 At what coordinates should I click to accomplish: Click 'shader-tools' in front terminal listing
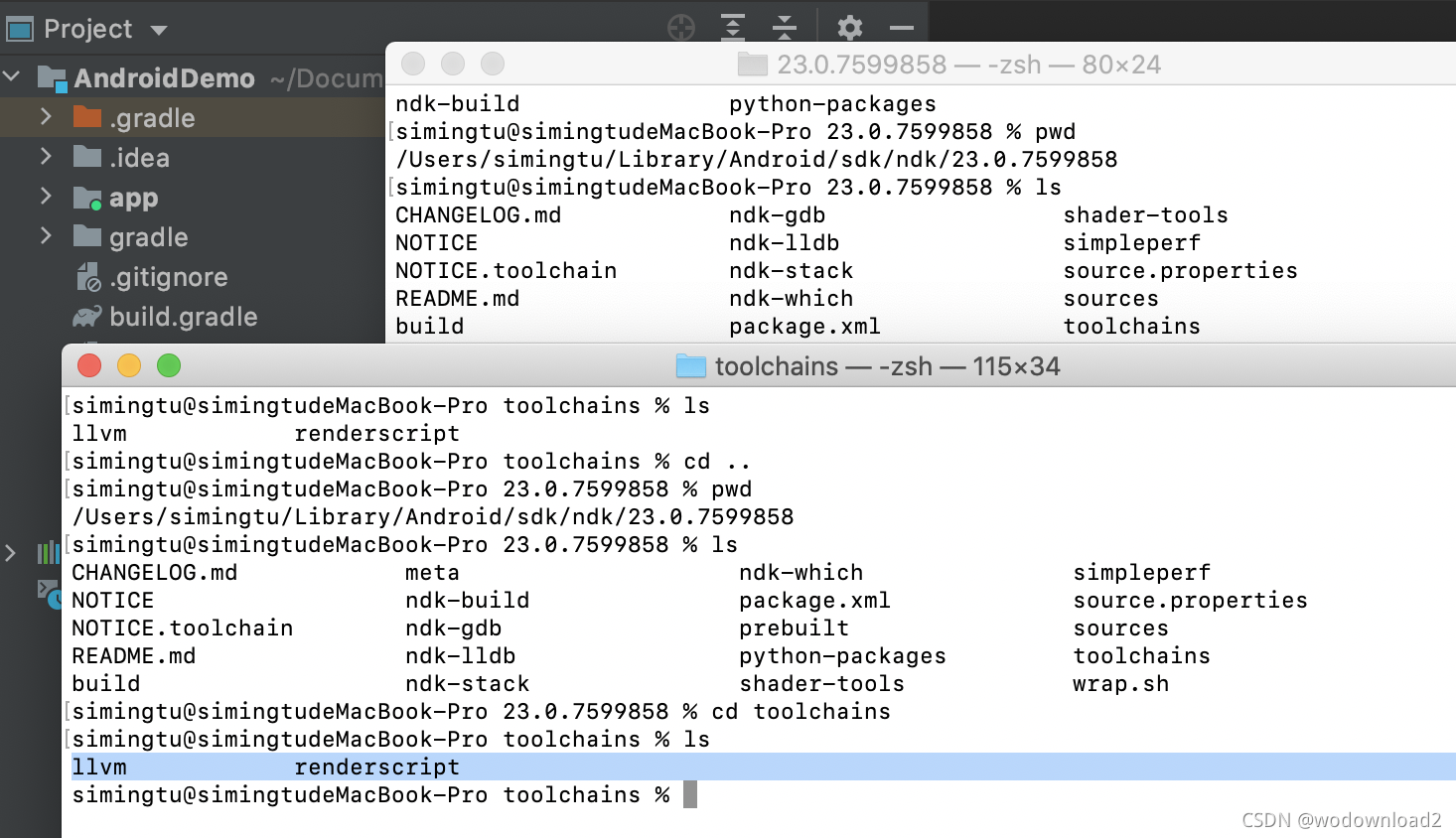pos(822,683)
